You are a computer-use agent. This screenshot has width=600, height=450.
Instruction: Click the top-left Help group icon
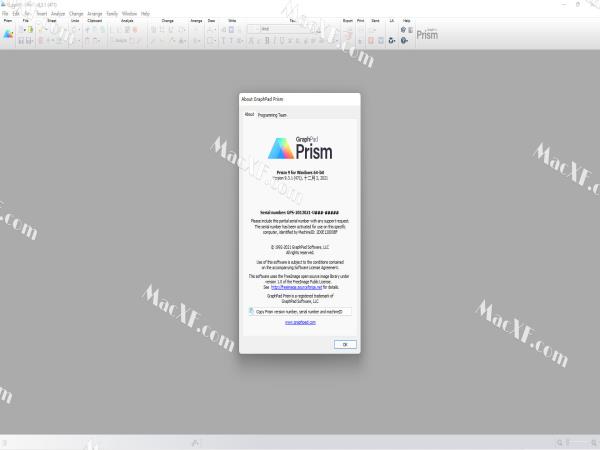[x=403, y=29]
